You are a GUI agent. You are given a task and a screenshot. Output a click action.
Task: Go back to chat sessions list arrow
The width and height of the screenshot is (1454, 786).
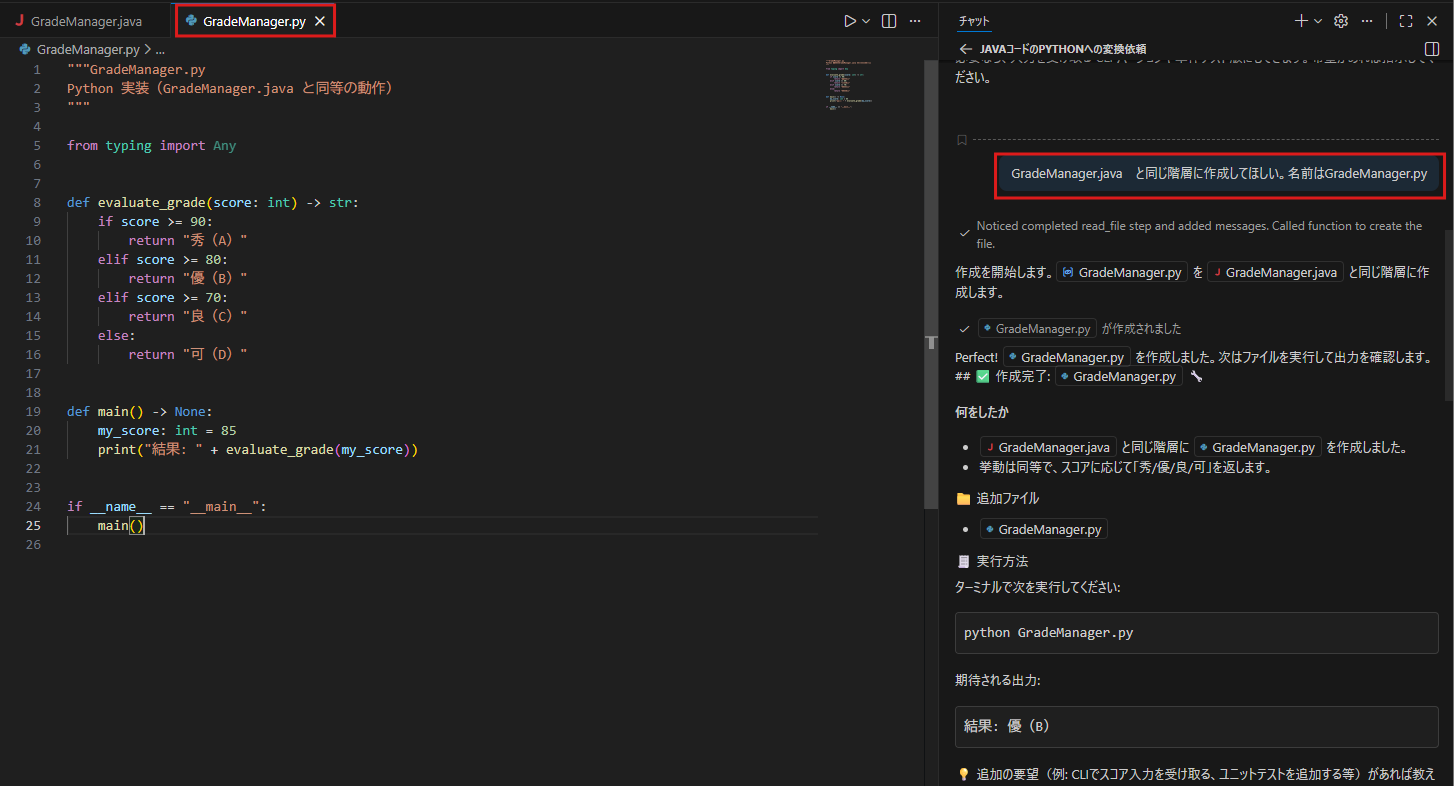[965, 49]
